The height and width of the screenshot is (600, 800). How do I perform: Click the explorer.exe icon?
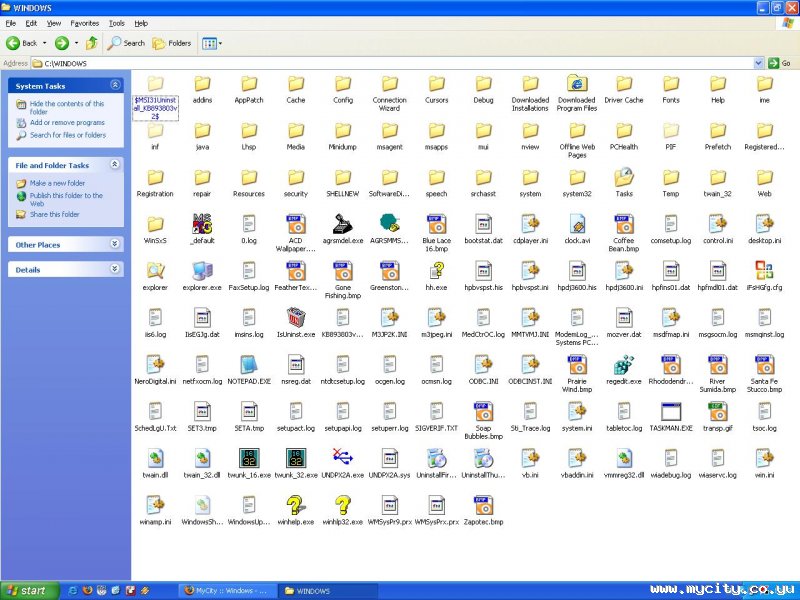202,270
